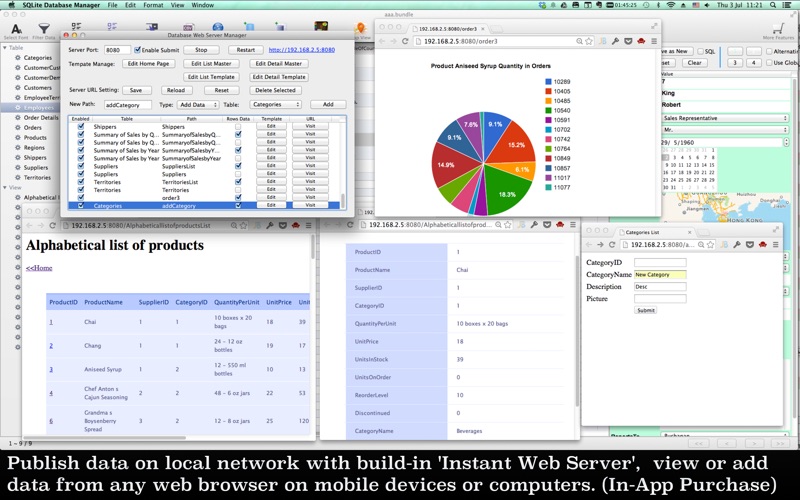The width and height of the screenshot is (800, 500).
Task: Click reload icon in order3 browser window
Action: coord(405,41)
